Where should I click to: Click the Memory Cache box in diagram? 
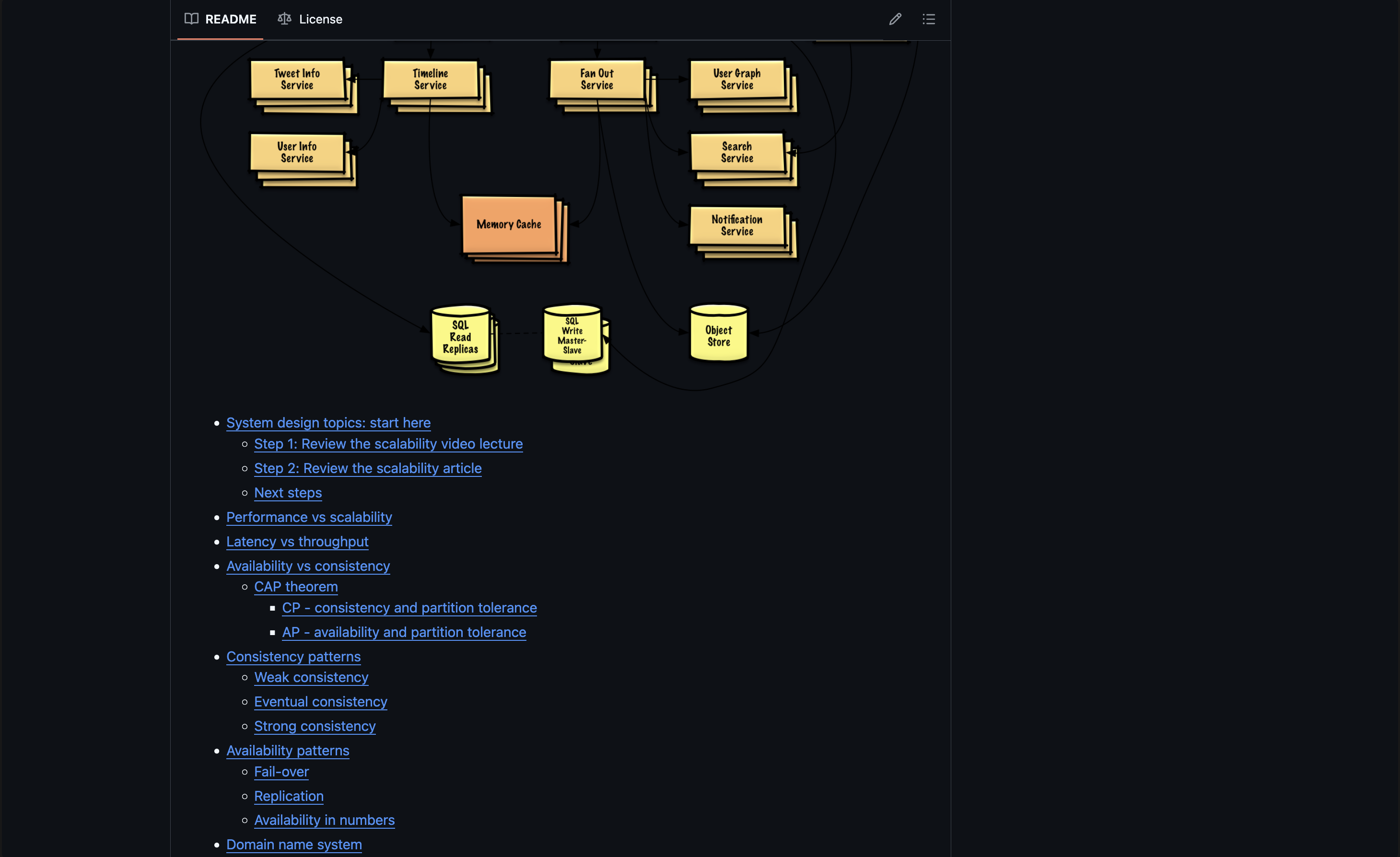coord(509,224)
